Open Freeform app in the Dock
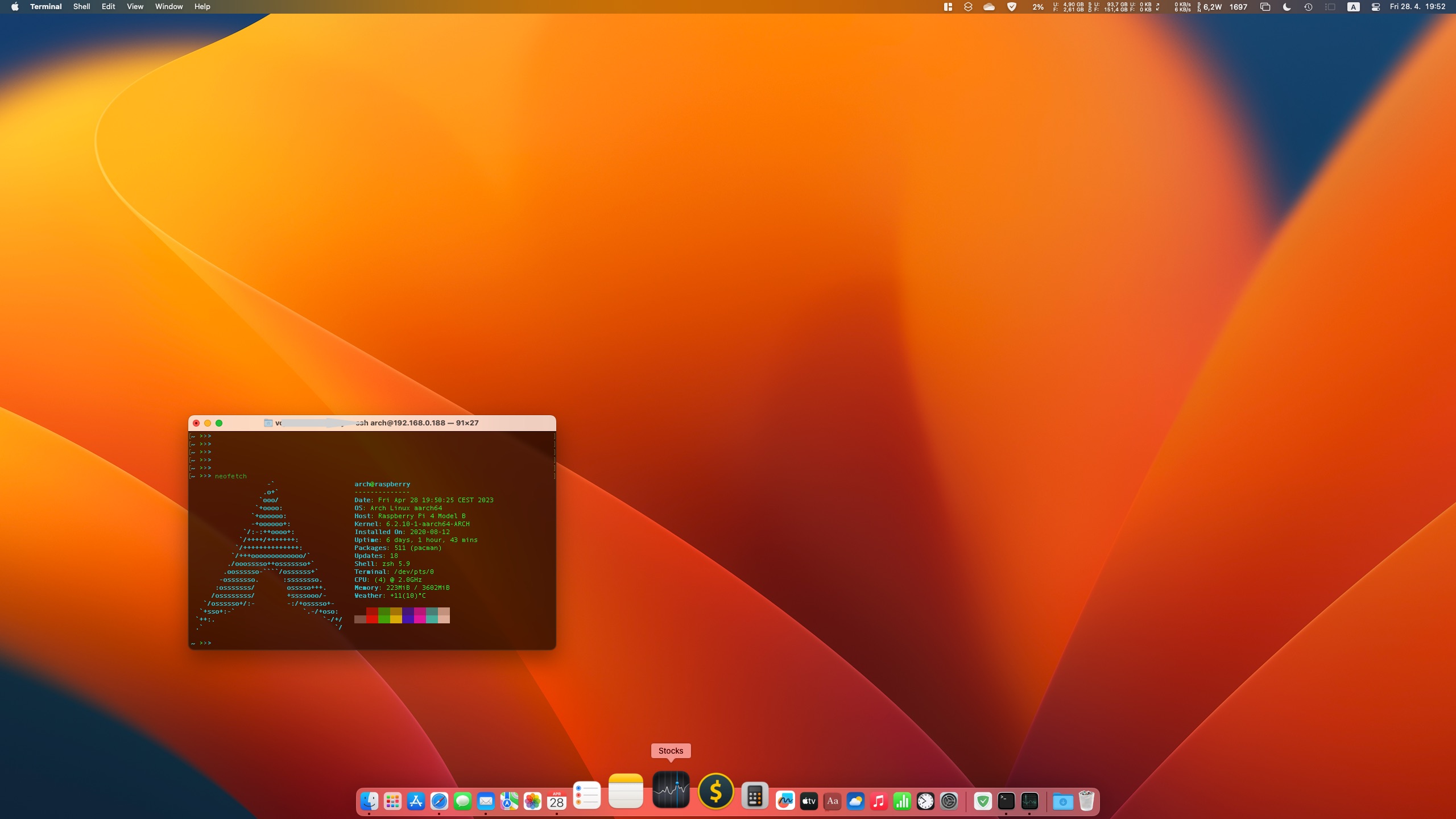1456x819 pixels. (785, 801)
